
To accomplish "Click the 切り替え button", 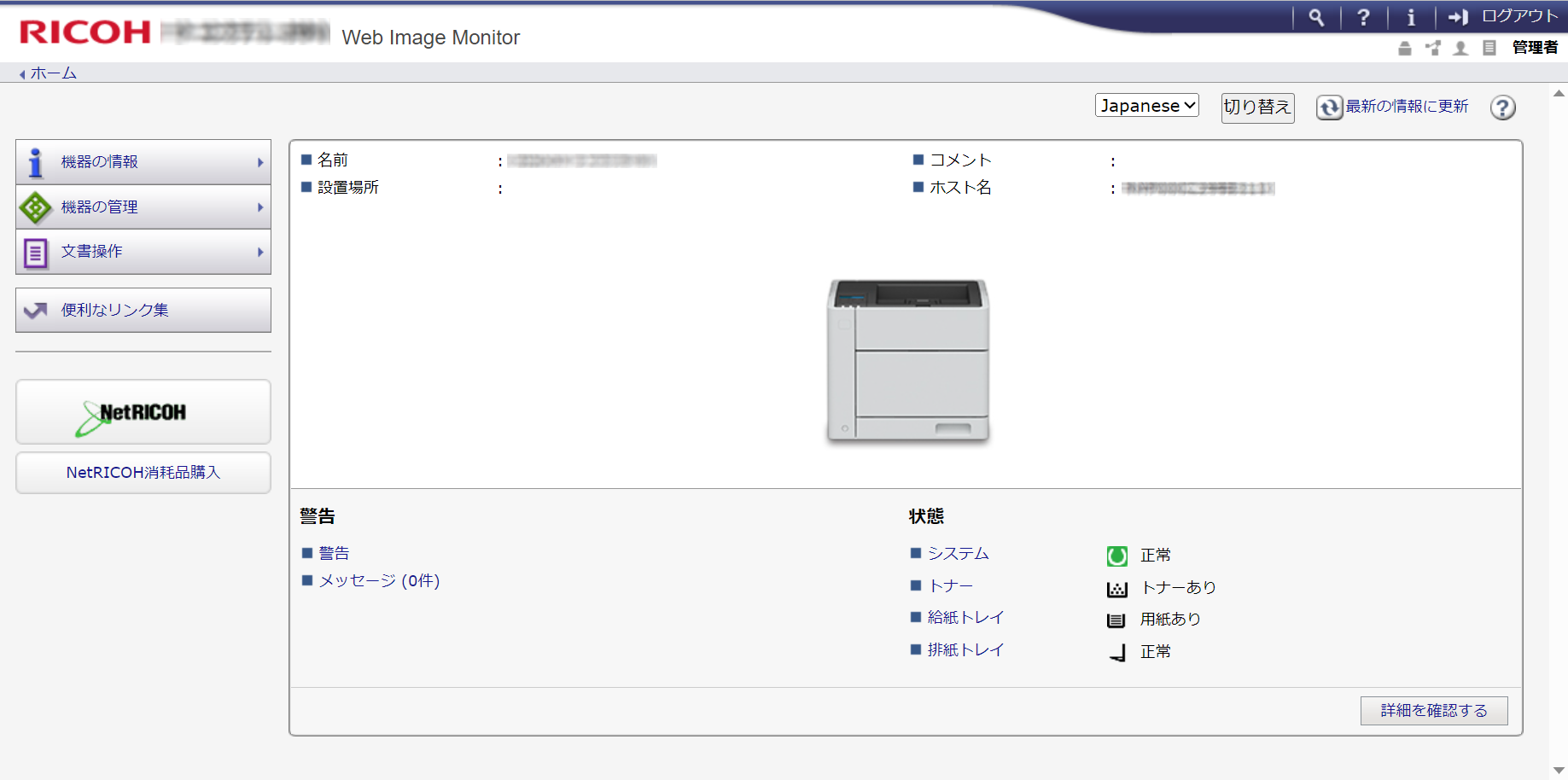I will (1257, 108).
